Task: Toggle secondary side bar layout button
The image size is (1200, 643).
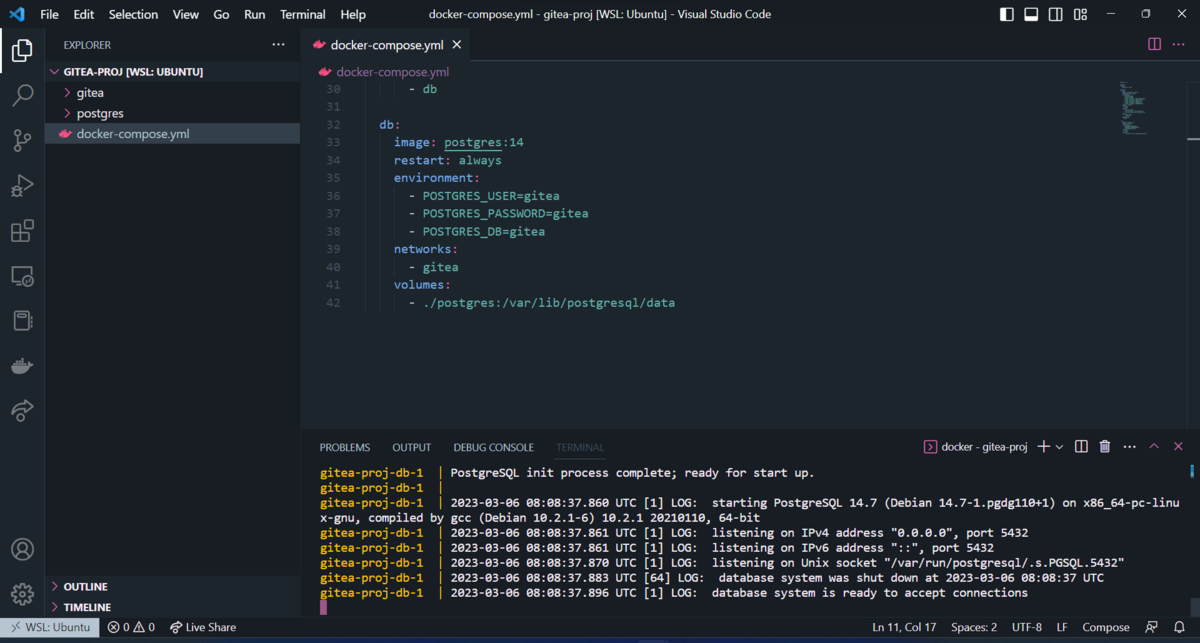Action: coord(1056,14)
